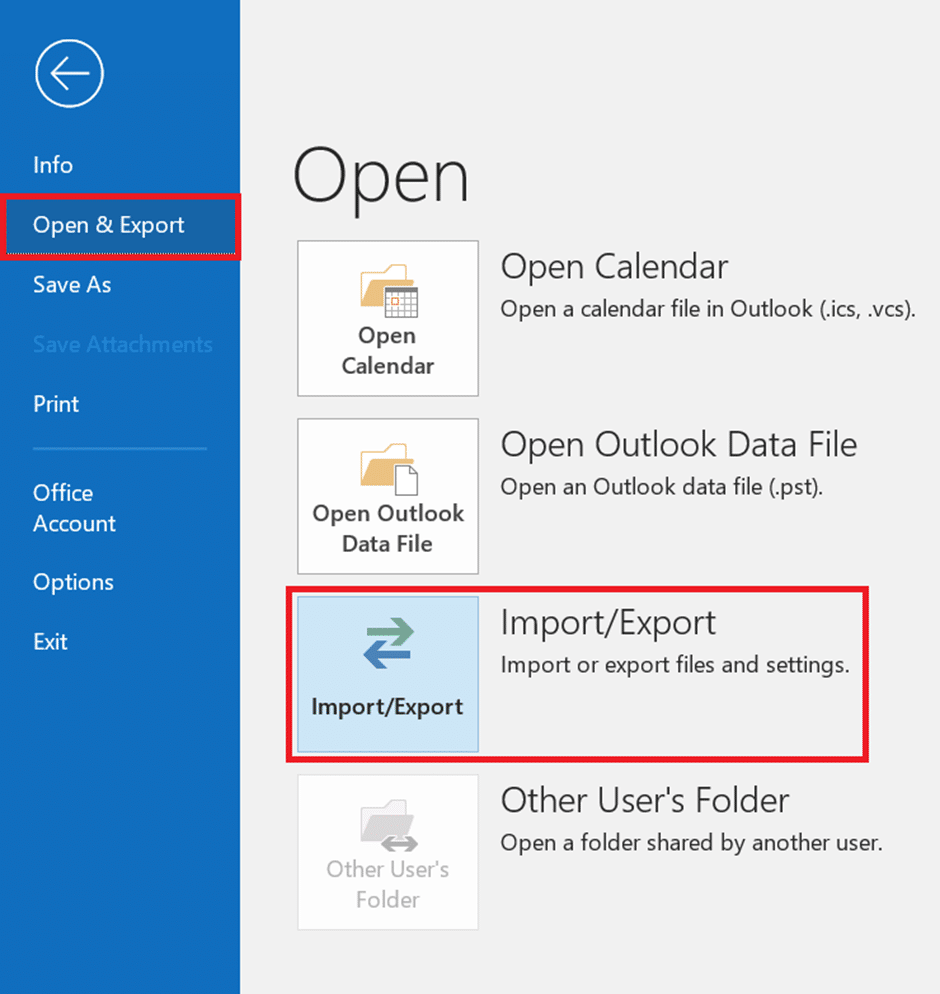Open the Save As page

(71, 284)
